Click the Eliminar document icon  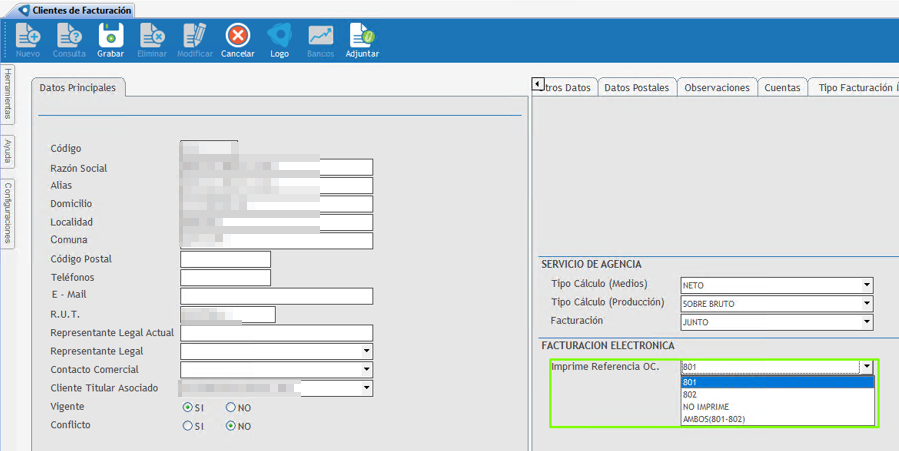[x=152, y=36]
